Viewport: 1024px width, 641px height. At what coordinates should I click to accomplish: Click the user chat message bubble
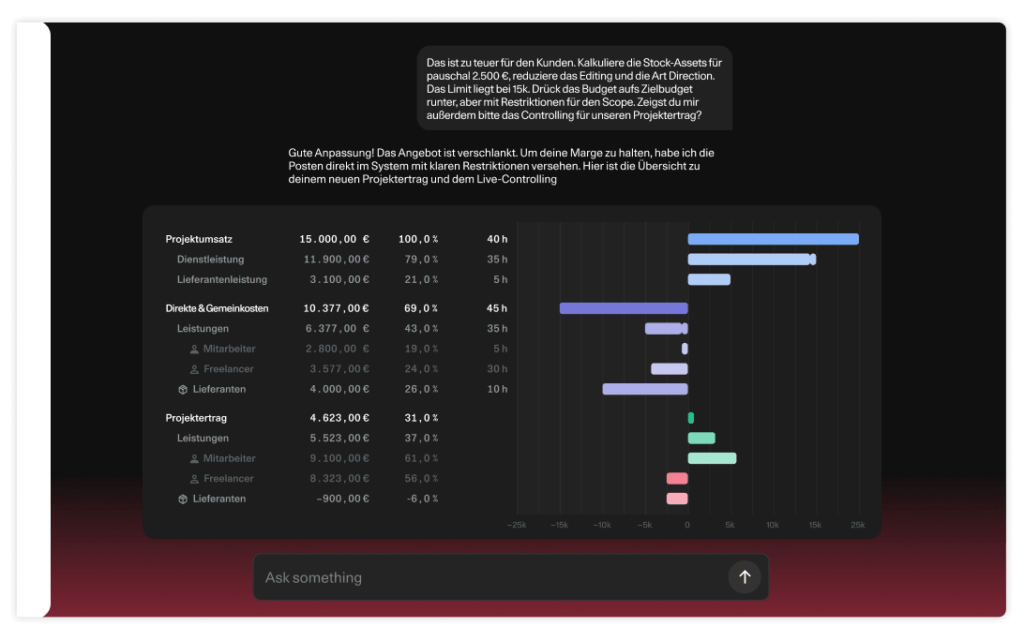coord(575,88)
